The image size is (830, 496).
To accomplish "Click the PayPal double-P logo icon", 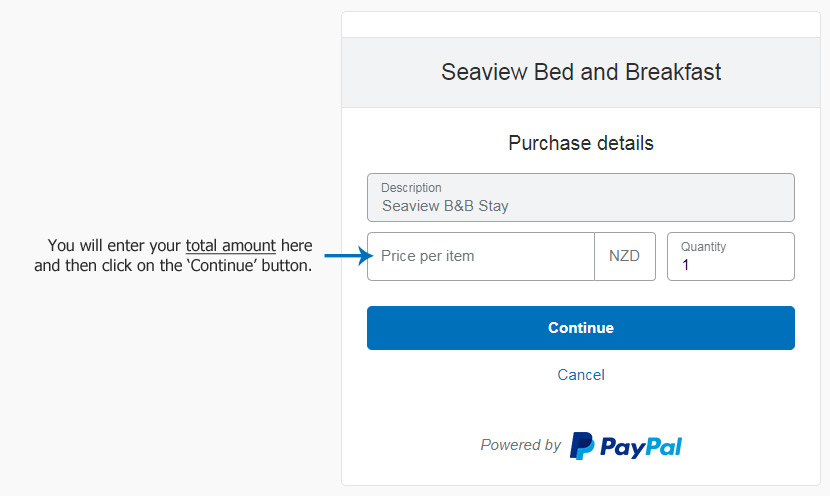I will tap(582, 446).
